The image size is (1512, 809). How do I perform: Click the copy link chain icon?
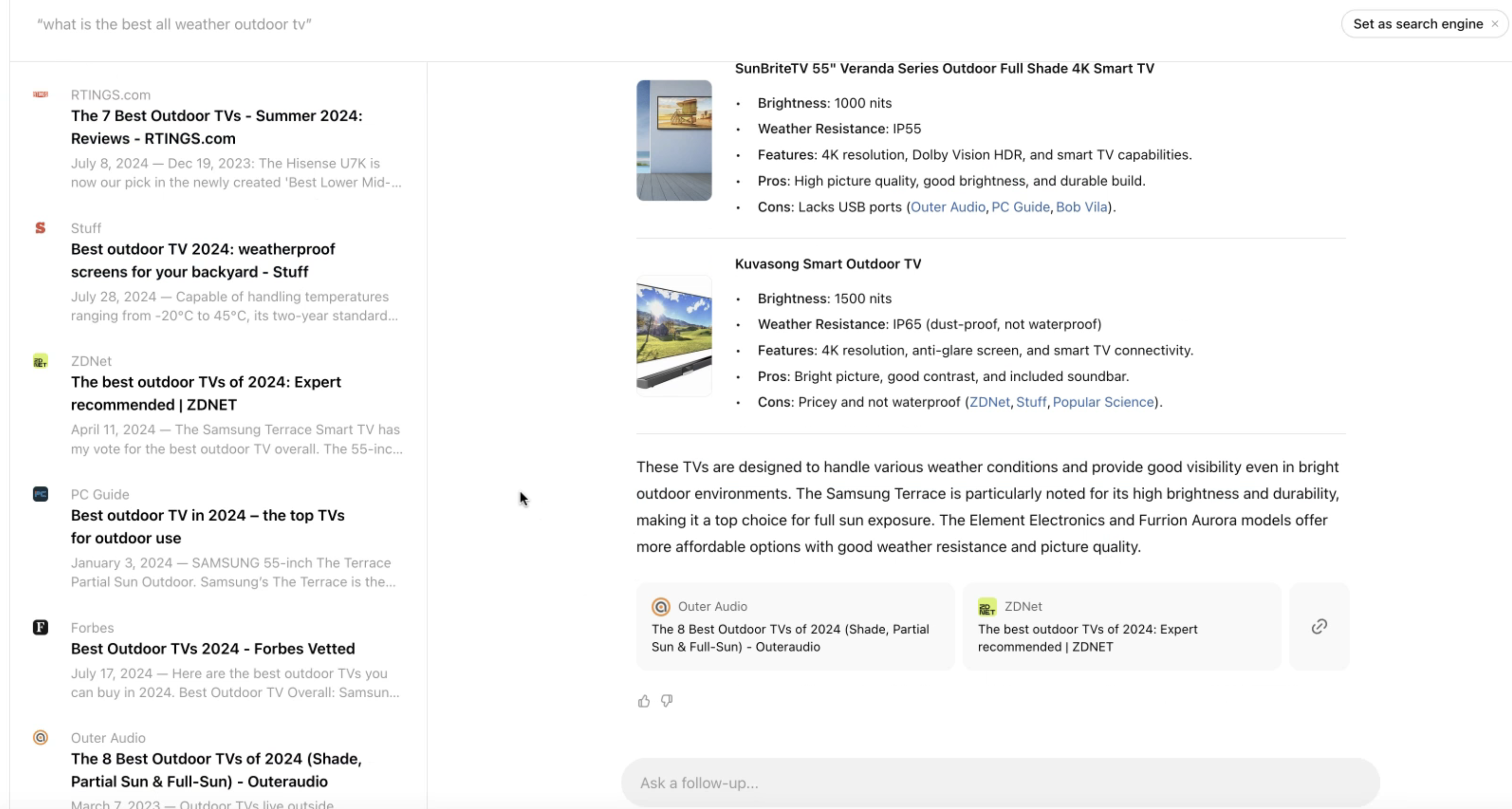(x=1319, y=627)
